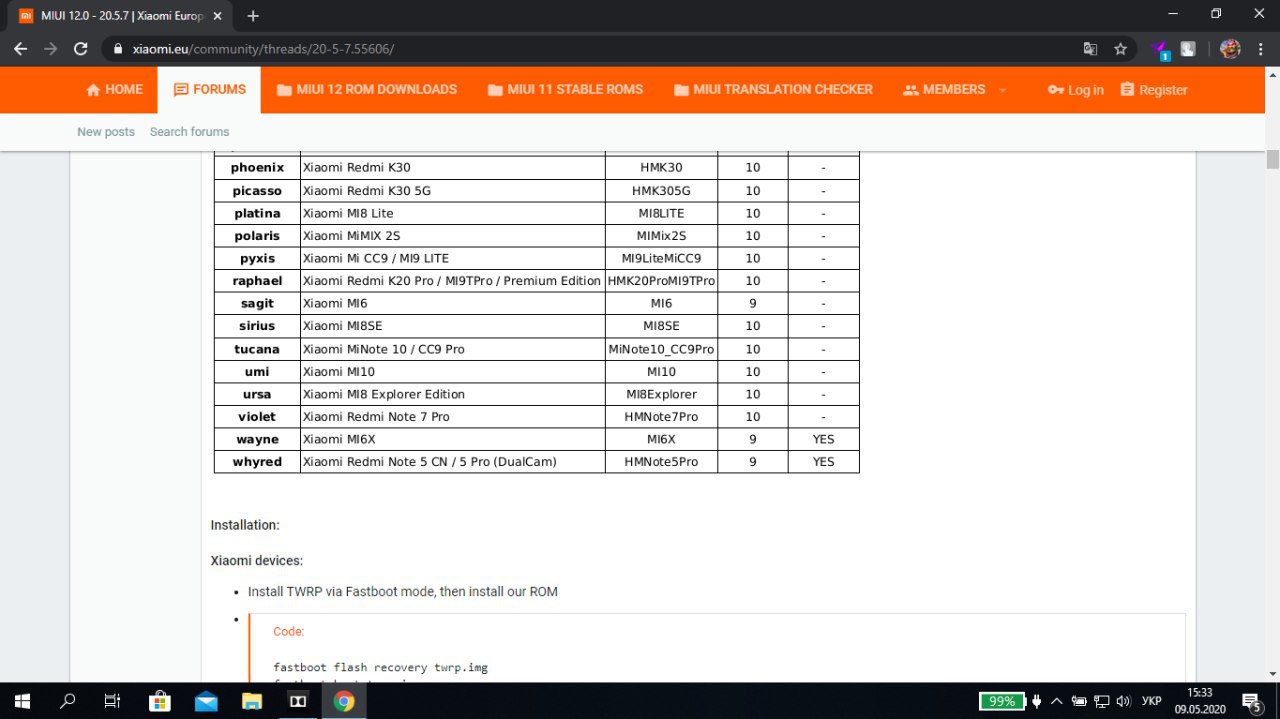The width and height of the screenshot is (1280, 719).
Task: Click fastboot flash recovery twrp.img line
Action: tap(380, 667)
